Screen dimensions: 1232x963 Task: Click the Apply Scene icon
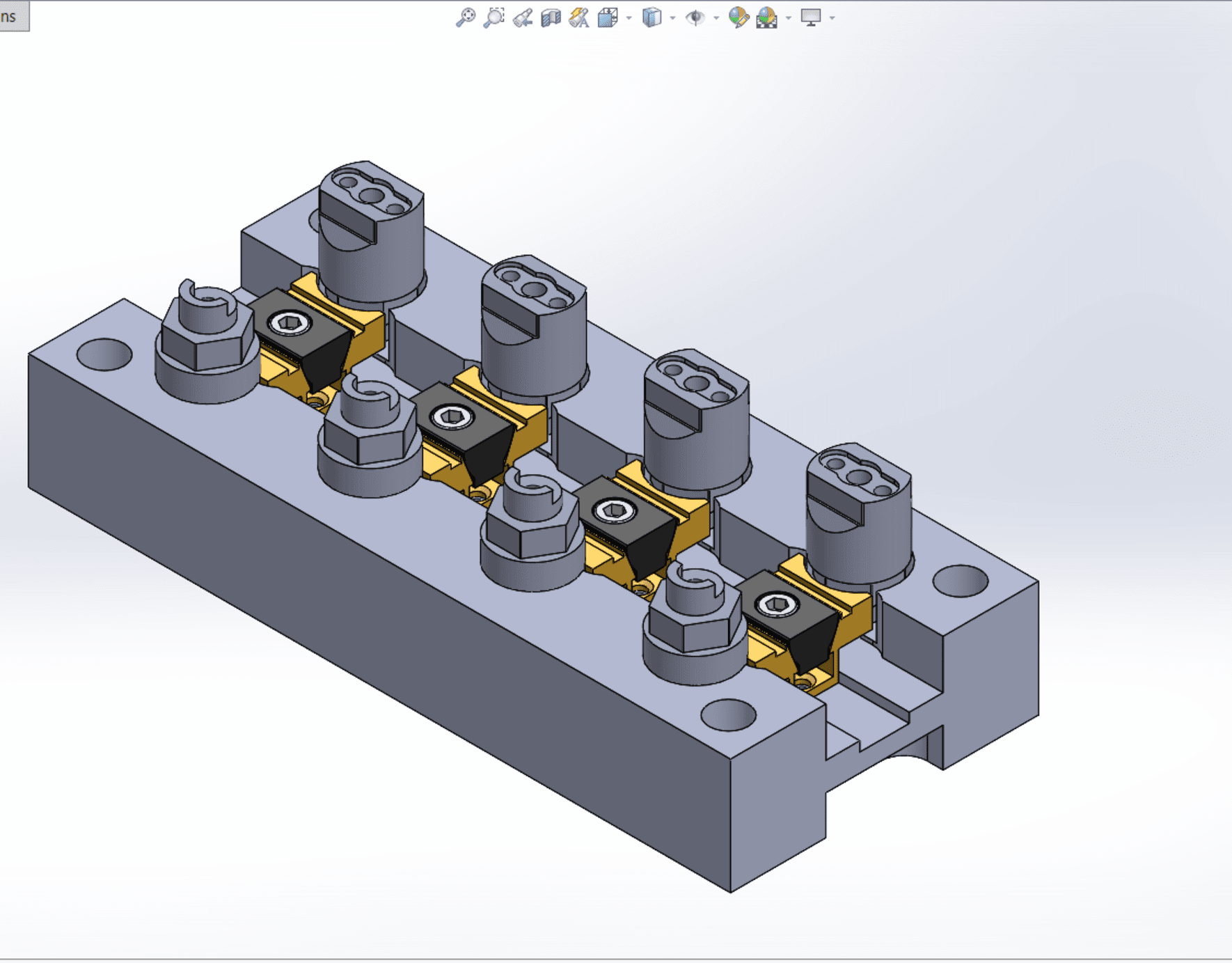(767, 17)
